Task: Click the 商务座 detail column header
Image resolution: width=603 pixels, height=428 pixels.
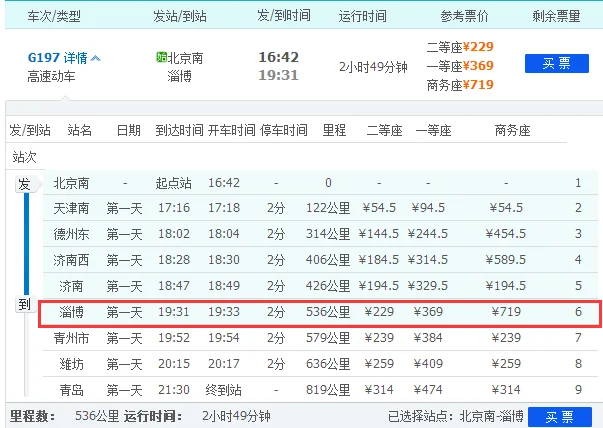Action: [512, 131]
